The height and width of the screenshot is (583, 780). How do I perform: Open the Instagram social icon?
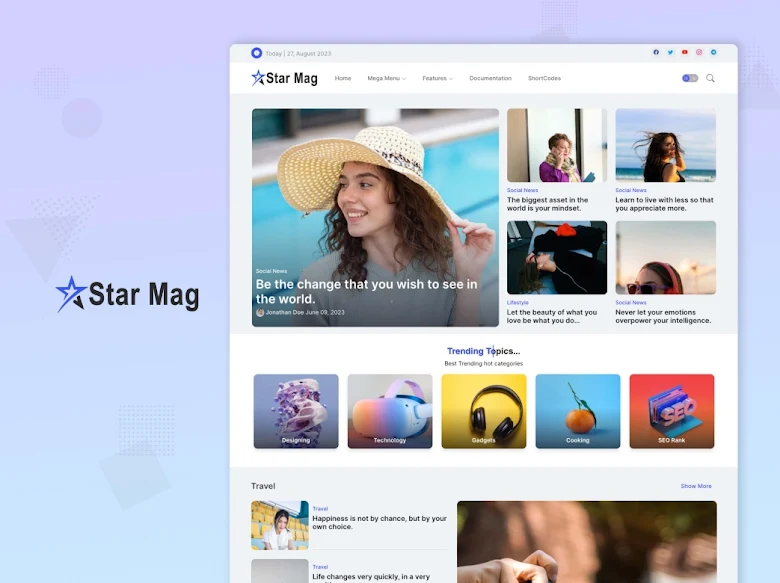point(699,52)
